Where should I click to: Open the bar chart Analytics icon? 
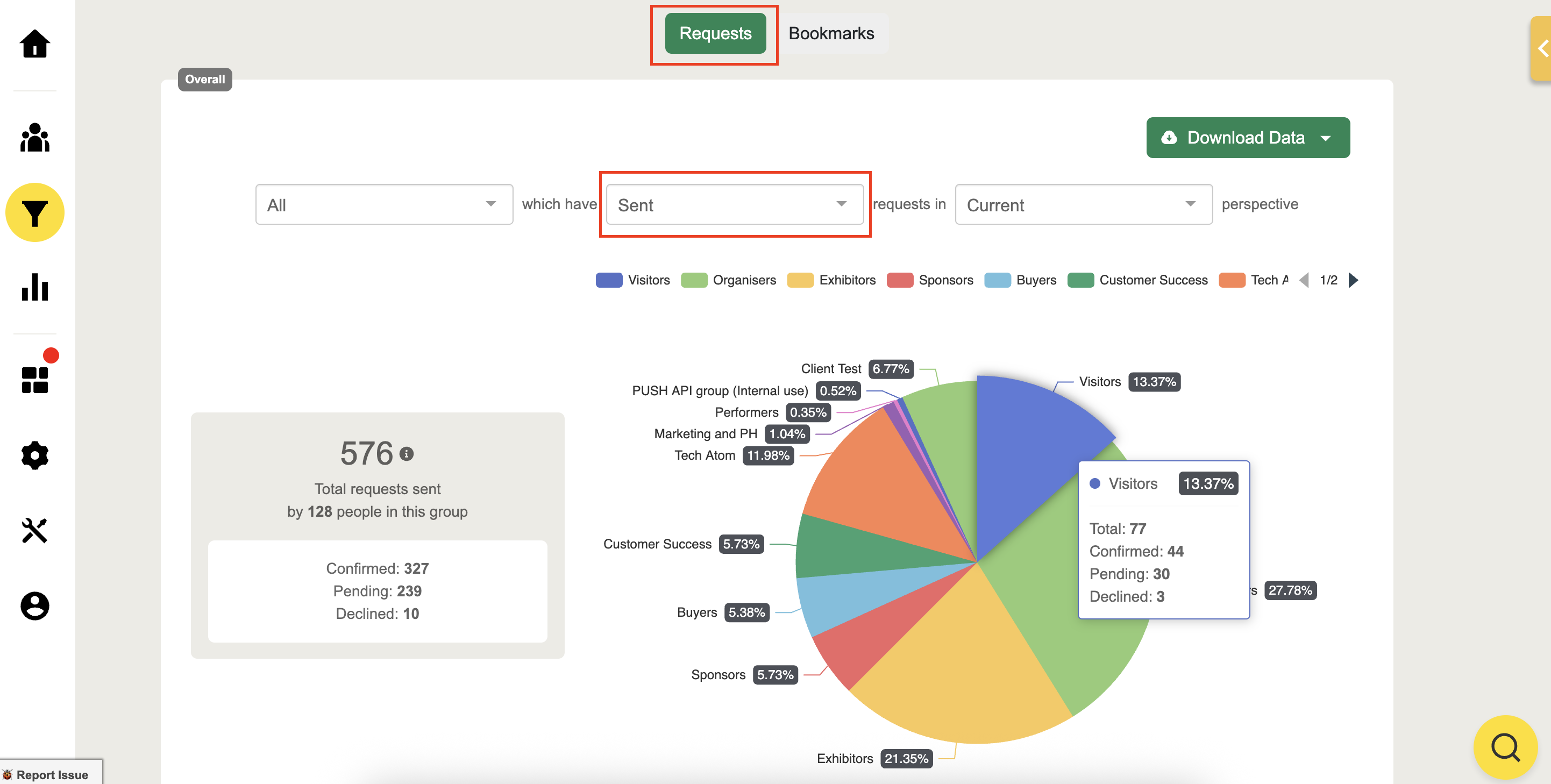pyautogui.click(x=34, y=287)
